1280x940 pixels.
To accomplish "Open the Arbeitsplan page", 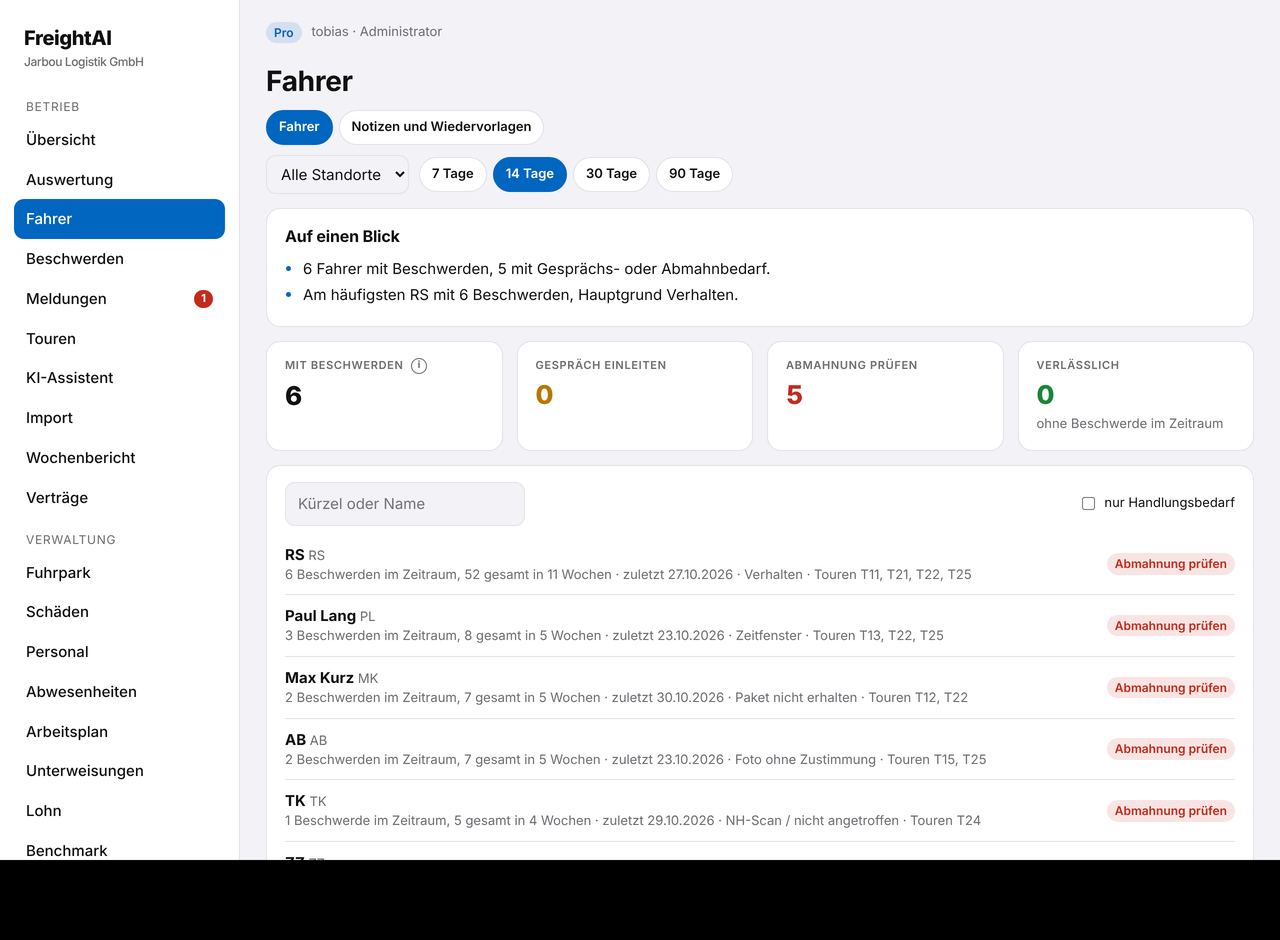I will (119, 732).
